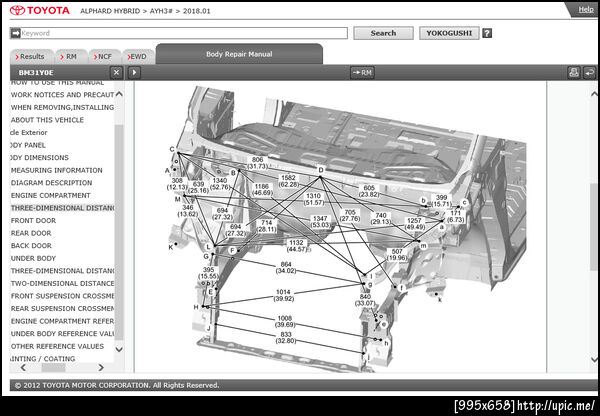600x416 pixels.
Task: Click the RM jump button
Action: coord(362,72)
